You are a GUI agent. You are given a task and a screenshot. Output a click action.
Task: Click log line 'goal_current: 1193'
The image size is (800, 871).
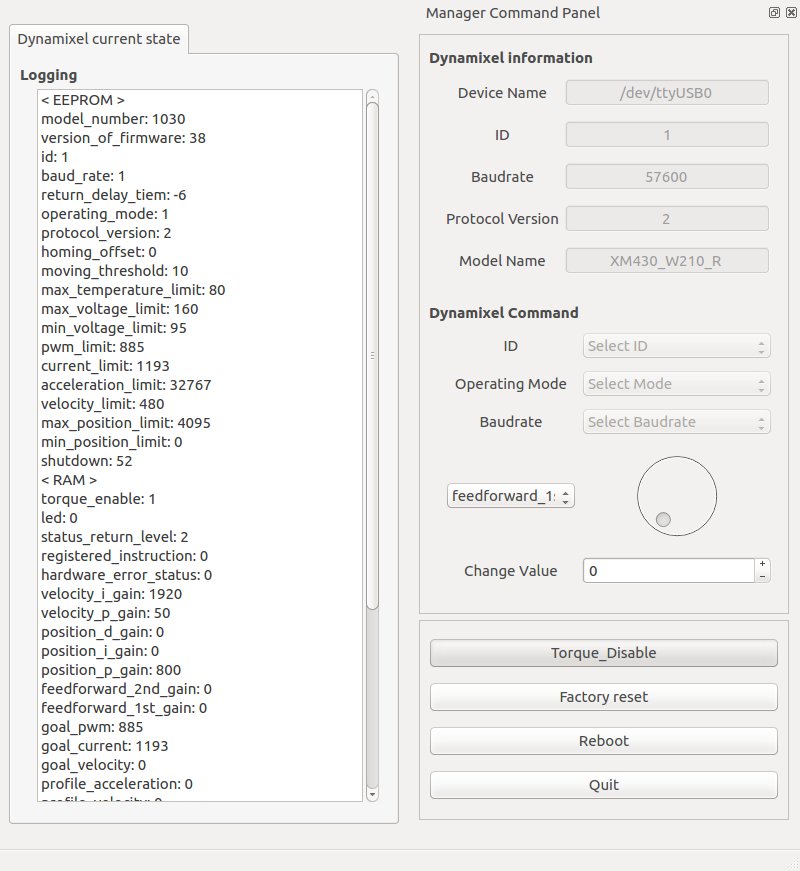tap(104, 746)
